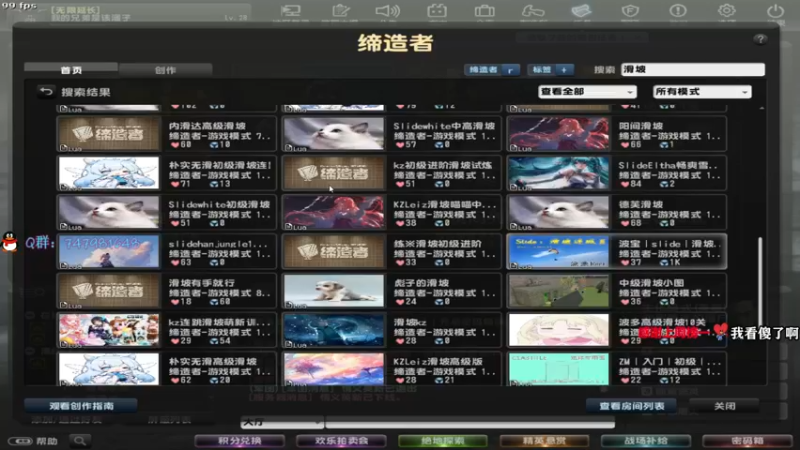Click the heart icon on 中级滑坡小图 card
This screenshot has height=450, width=800.
click(625, 302)
